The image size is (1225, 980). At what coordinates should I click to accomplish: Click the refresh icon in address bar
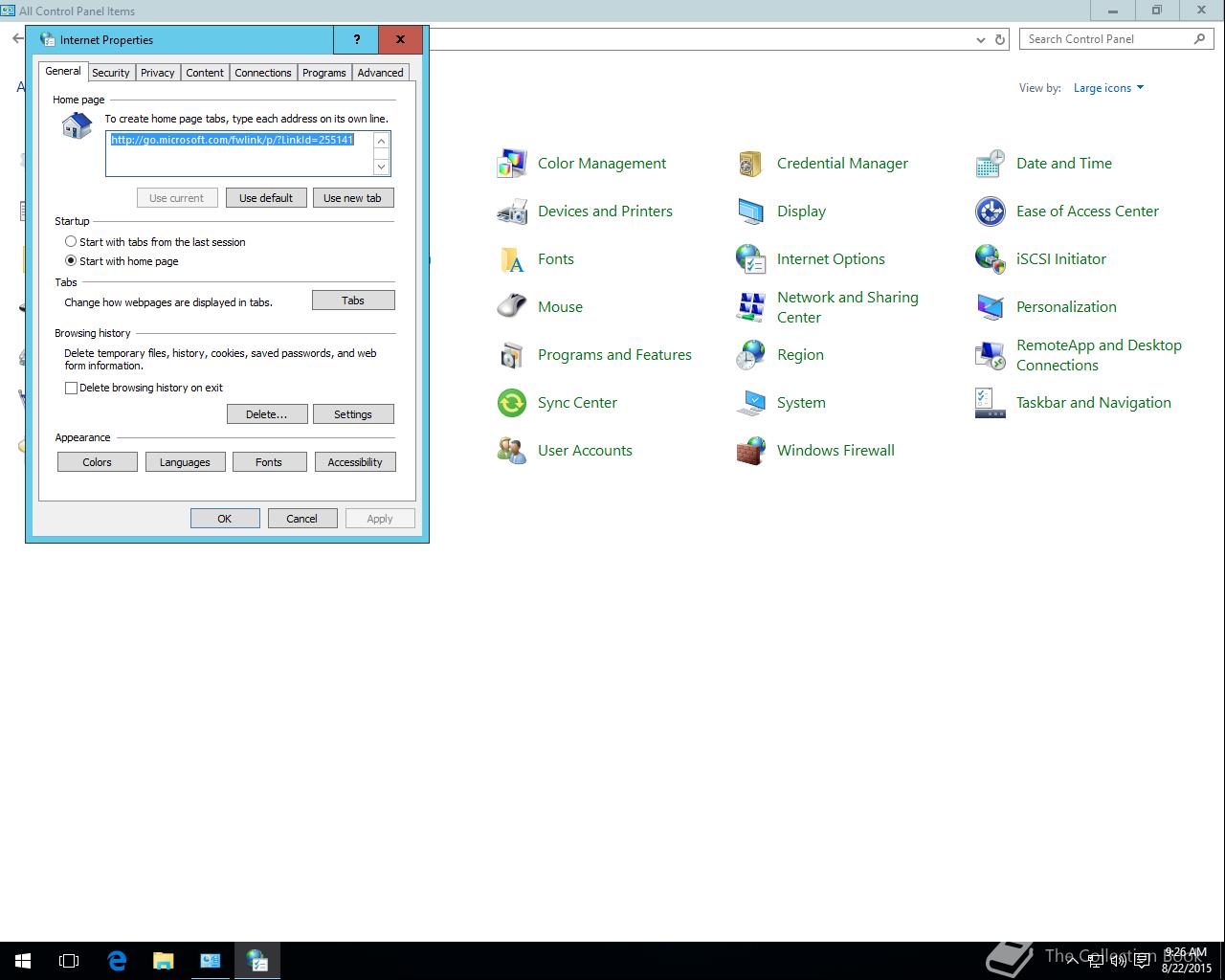click(x=1000, y=39)
